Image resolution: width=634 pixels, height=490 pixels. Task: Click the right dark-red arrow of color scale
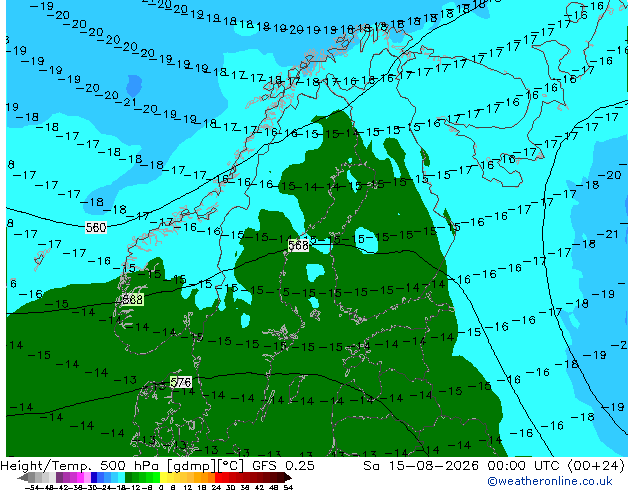[287, 477]
